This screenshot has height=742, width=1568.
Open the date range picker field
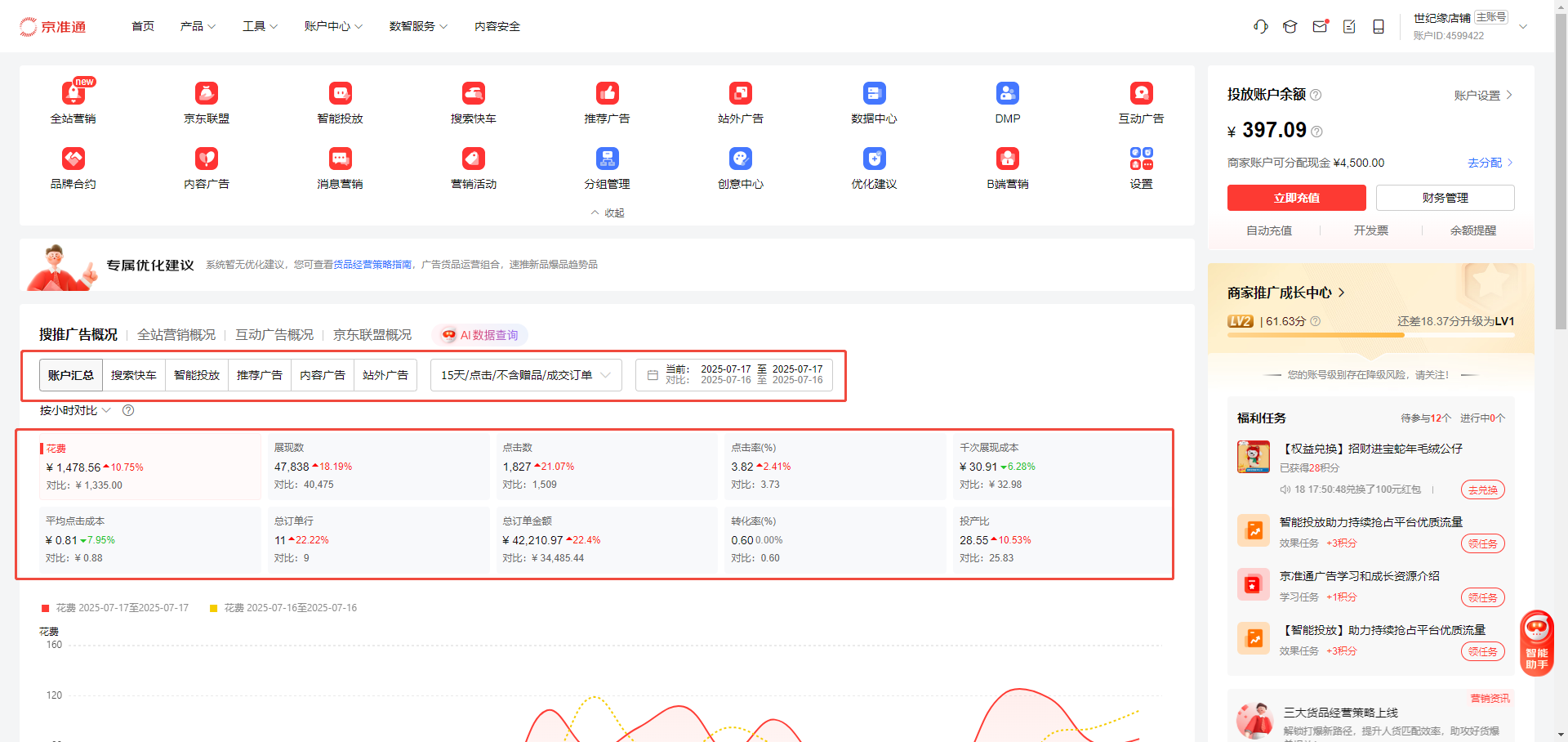[734, 375]
